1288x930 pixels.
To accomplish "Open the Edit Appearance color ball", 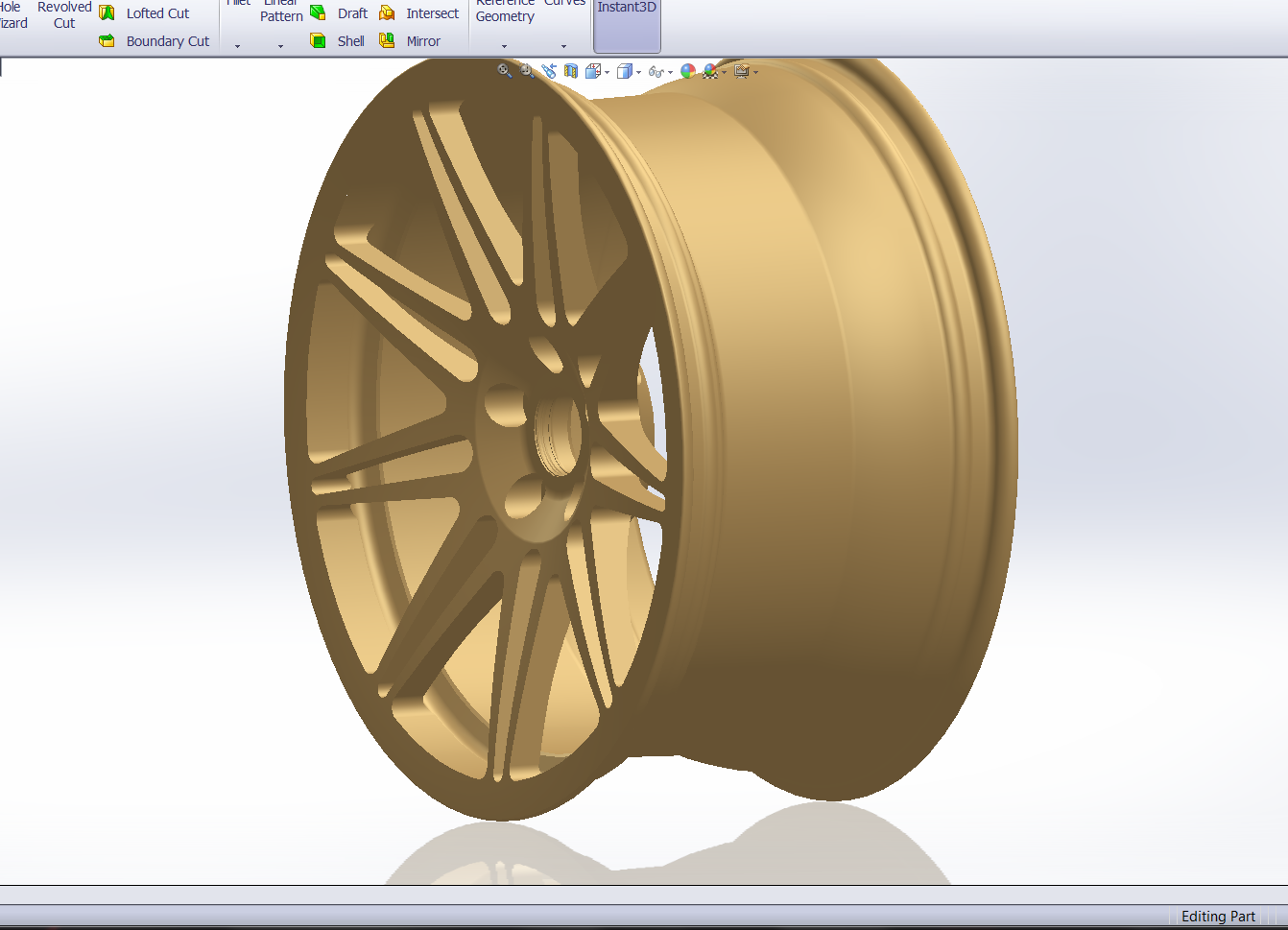I will click(687, 71).
